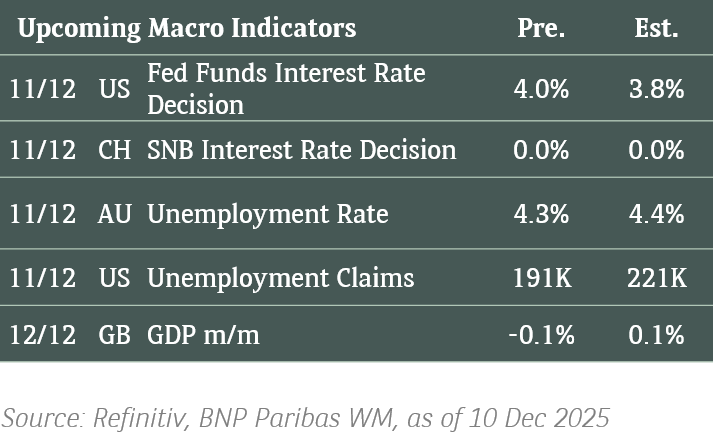
Task: Select the Fed Funds estimate 3.8%
Action: (x=658, y=89)
